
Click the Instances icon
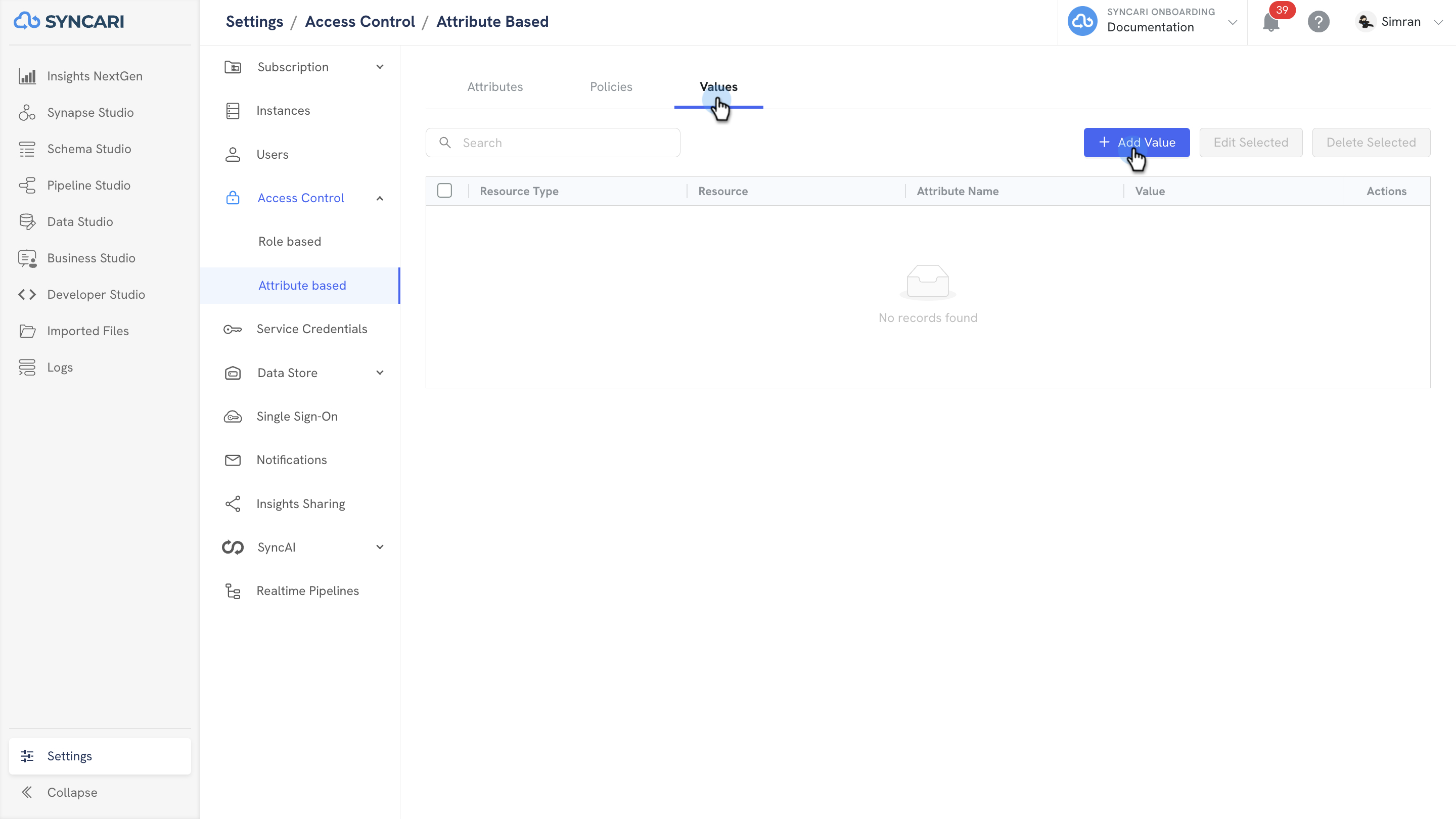[x=233, y=111]
